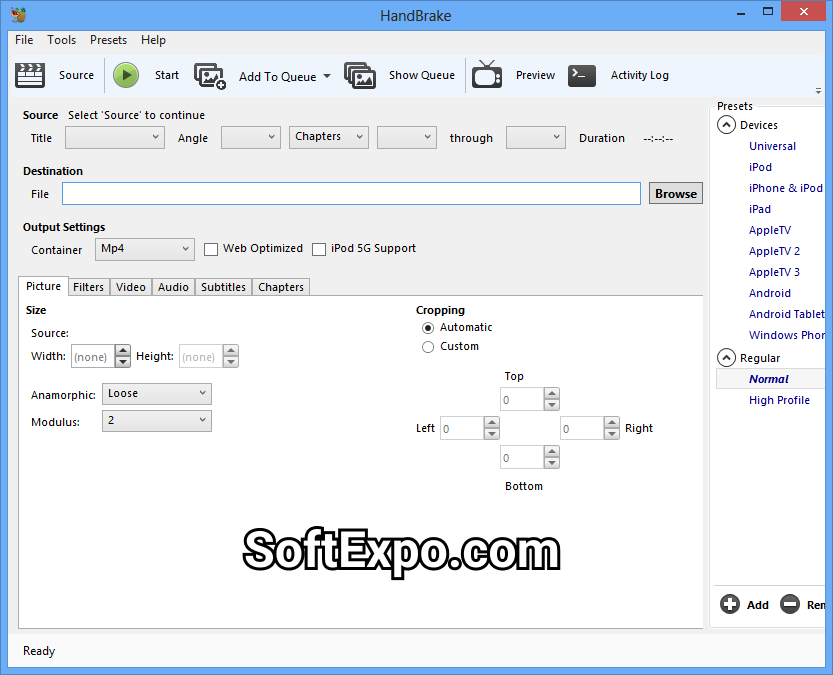Click the destination File path field
Viewport: 833px width, 675px height.
coord(350,193)
